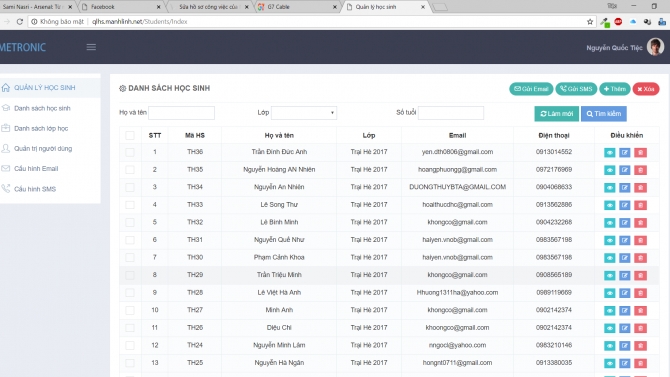Edit record of Trần Đình Đức Anh

pyautogui.click(x=625, y=153)
